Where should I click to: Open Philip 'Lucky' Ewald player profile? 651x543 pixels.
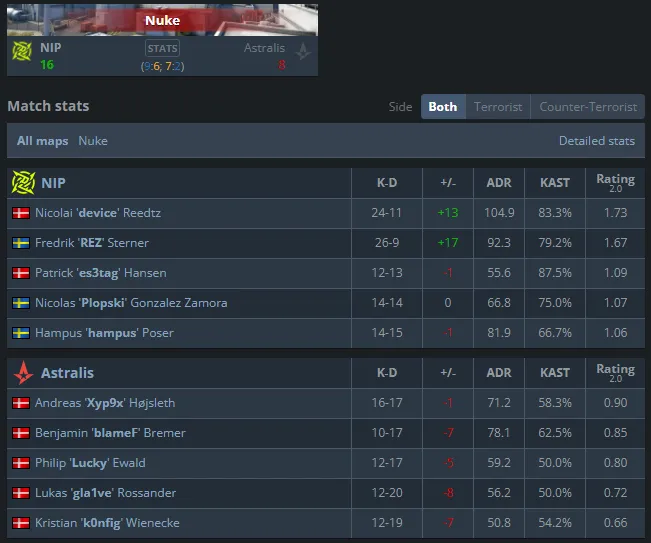90,462
